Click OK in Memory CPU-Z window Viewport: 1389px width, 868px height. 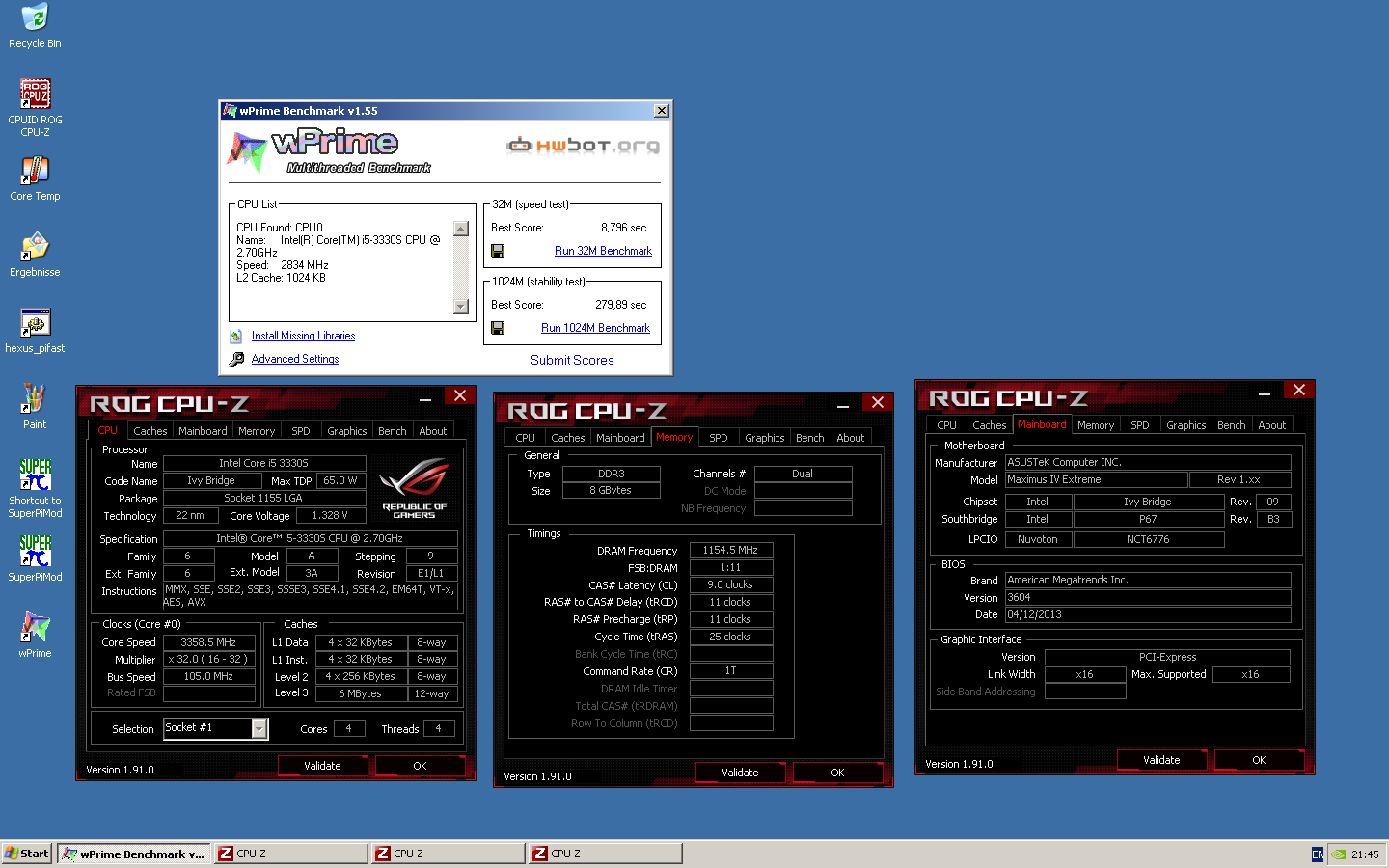(837, 773)
